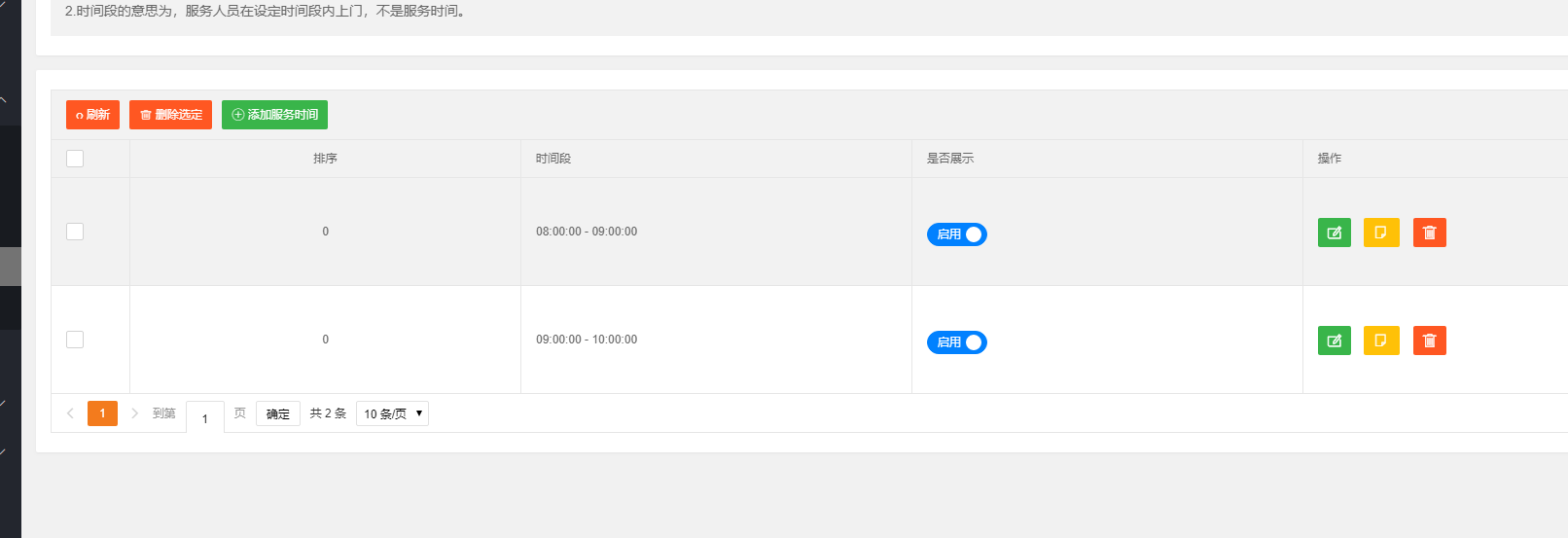Screen dimensions: 1568x538
Task: Click the 排序 column header
Action: click(x=325, y=159)
